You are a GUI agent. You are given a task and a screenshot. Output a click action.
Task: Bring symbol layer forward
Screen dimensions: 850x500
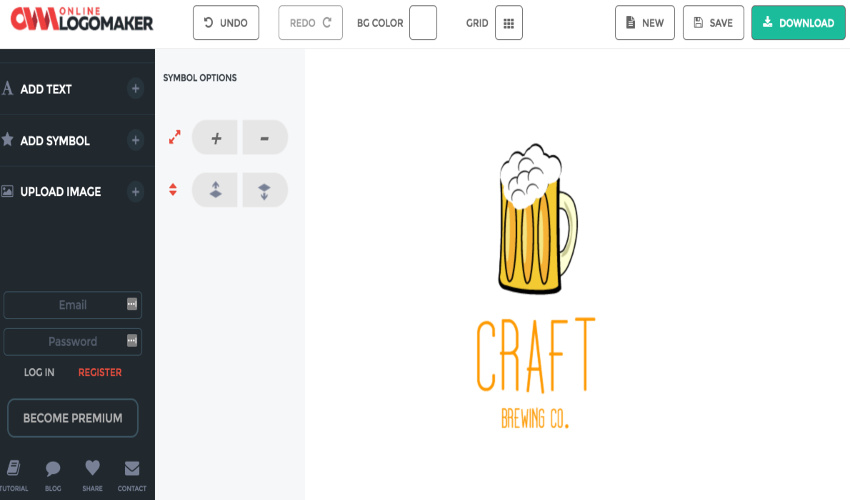[x=215, y=190]
